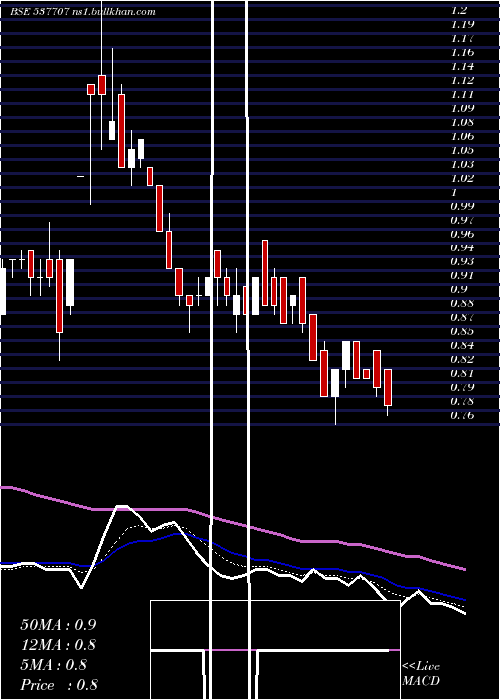The width and height of the screenshot is (500, 700).
Task: Select the 1.2 price axis label
Action: [x=459, y=10]
